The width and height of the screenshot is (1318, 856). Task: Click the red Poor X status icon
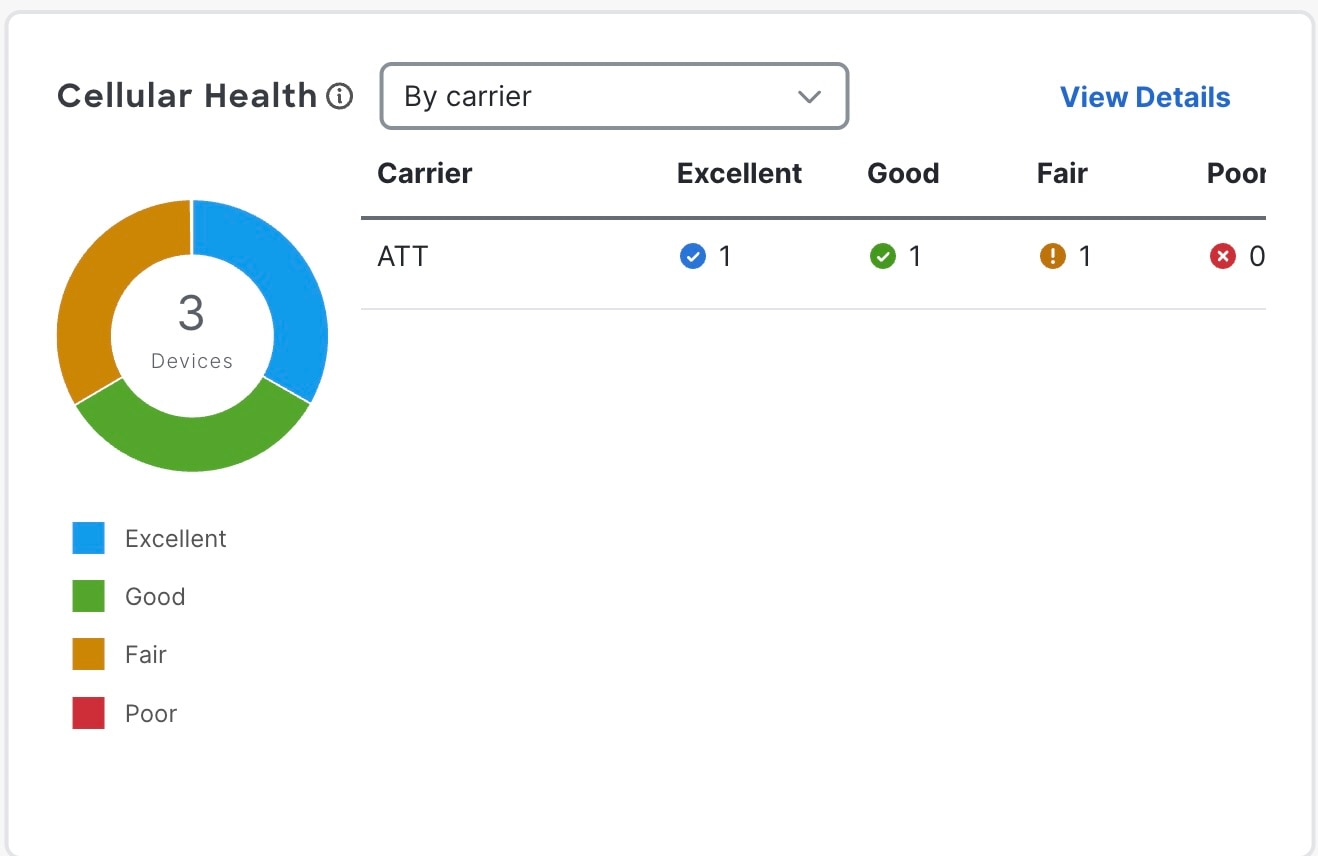(x=1222, y=257)
